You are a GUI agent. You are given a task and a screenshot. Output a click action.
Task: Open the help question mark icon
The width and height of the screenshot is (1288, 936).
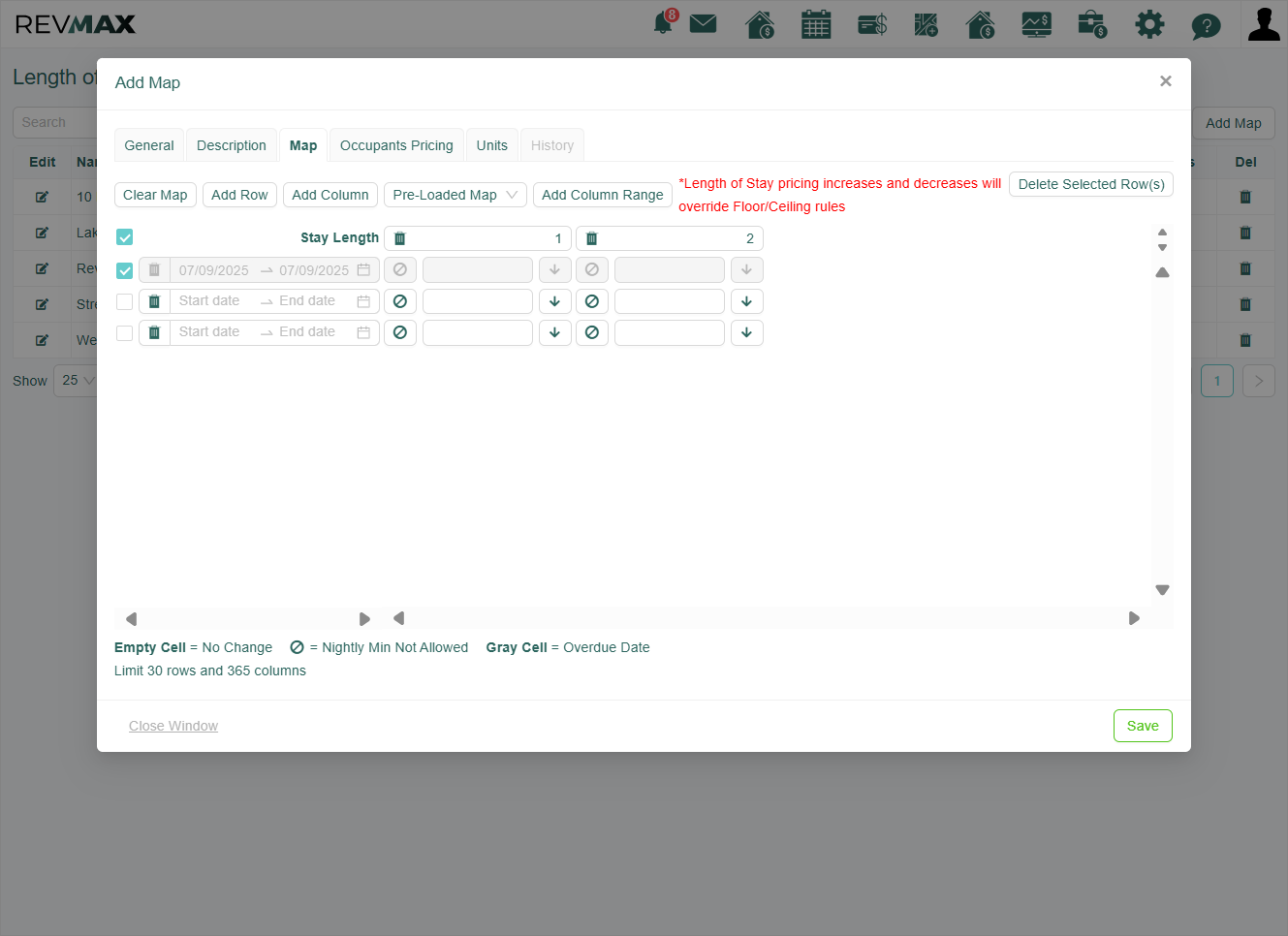point(1206,25)
